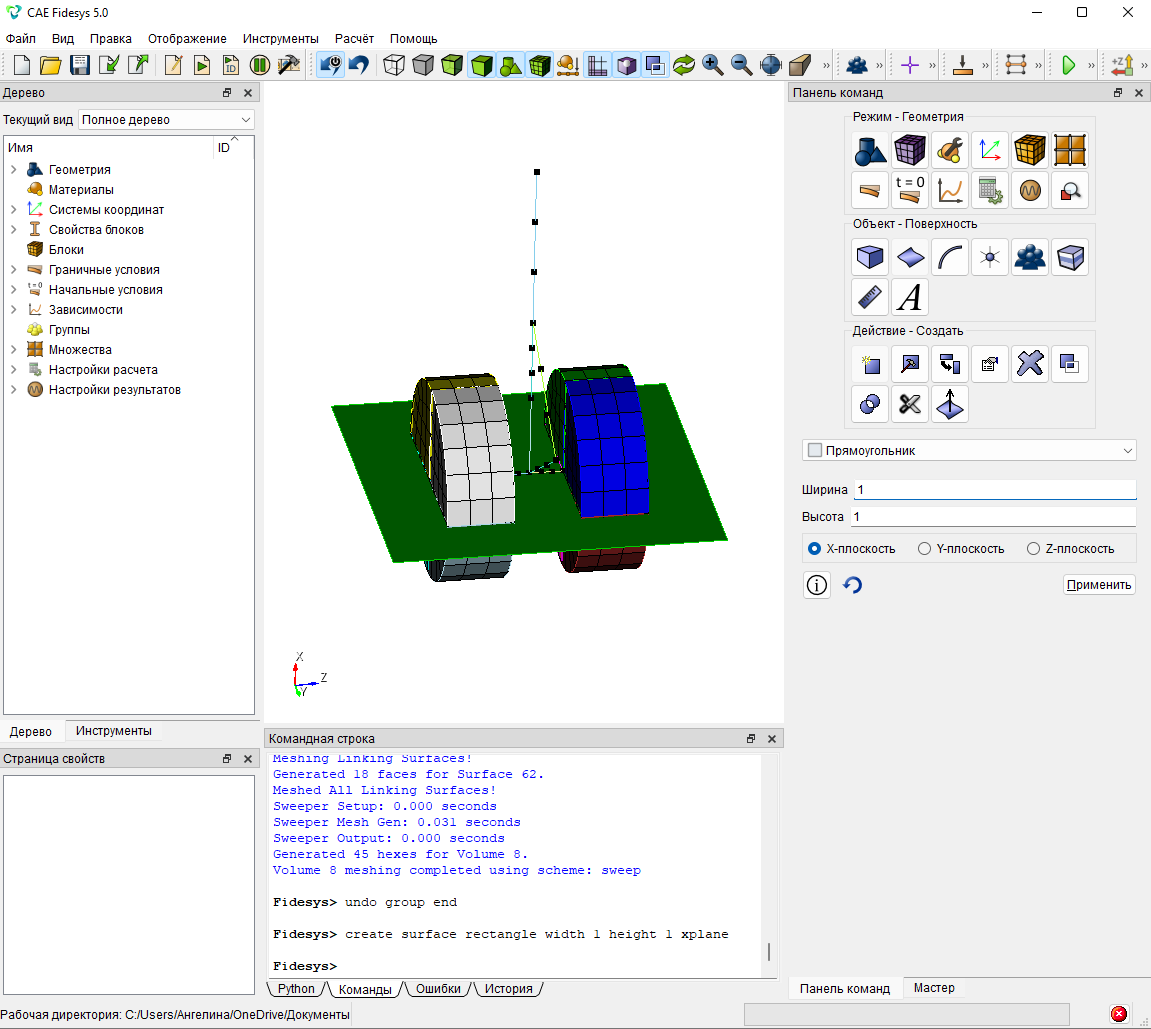Switch to wireframe cube display mode
The width and height of the screenshot is (1151, 1029).
(394, 65)
